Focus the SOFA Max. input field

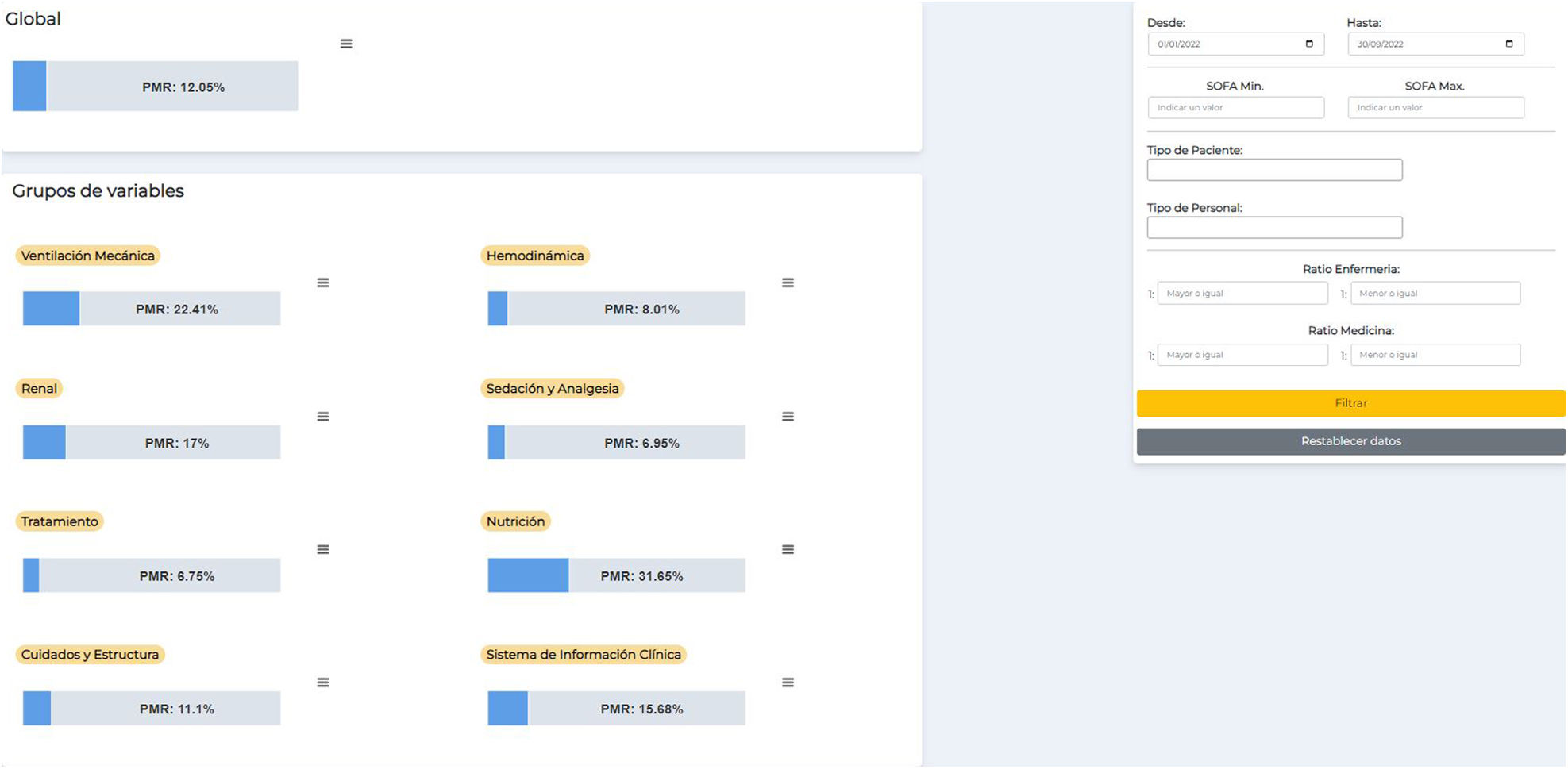[1435, 107]
